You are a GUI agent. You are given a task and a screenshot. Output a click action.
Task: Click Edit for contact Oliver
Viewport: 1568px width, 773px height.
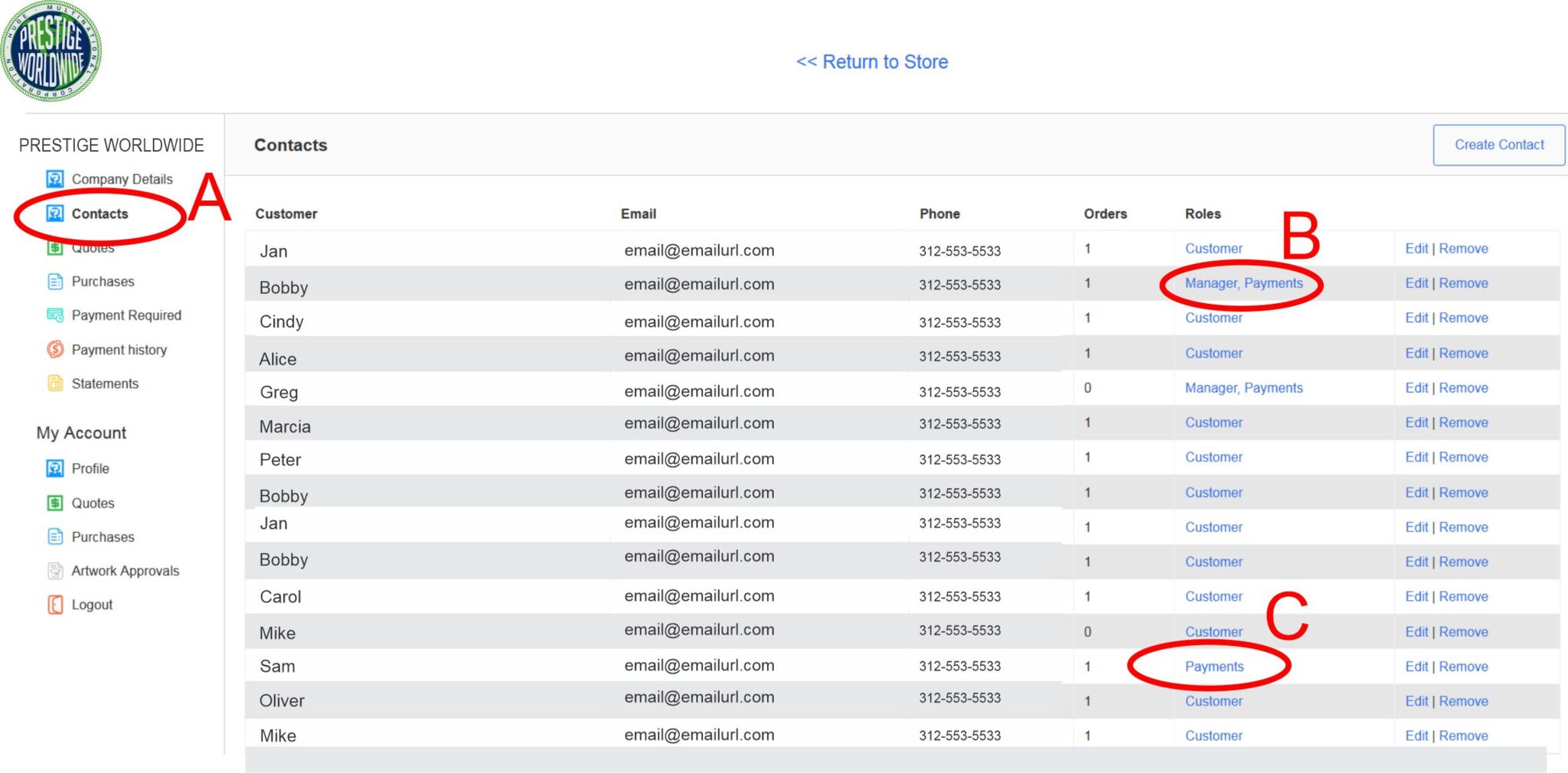pos(1416,701)
